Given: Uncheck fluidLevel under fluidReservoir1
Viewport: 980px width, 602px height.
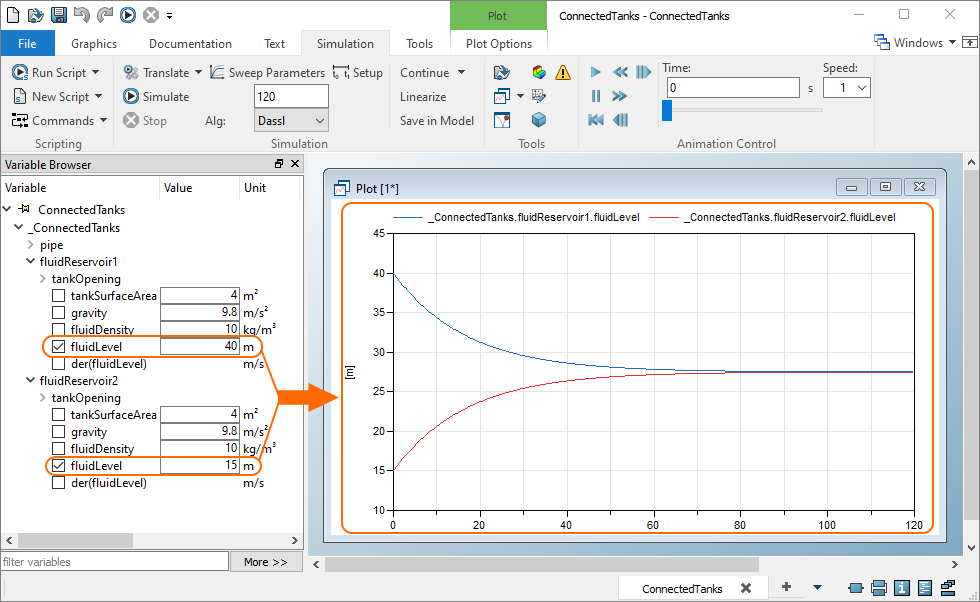Looking at the screenshot, I should [x=59, y=347].
